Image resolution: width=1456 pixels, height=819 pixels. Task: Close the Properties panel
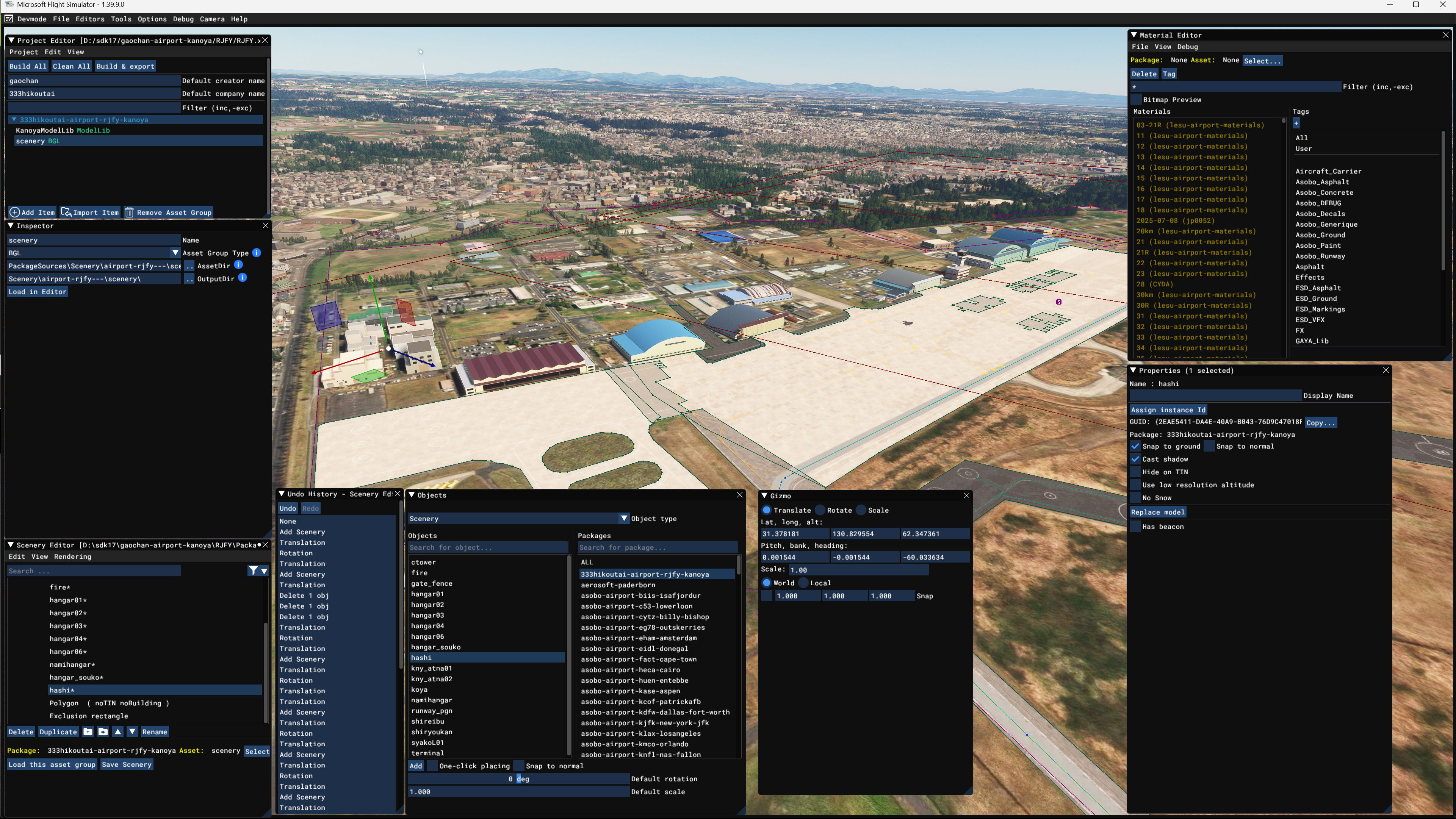tap(1386, 370)
